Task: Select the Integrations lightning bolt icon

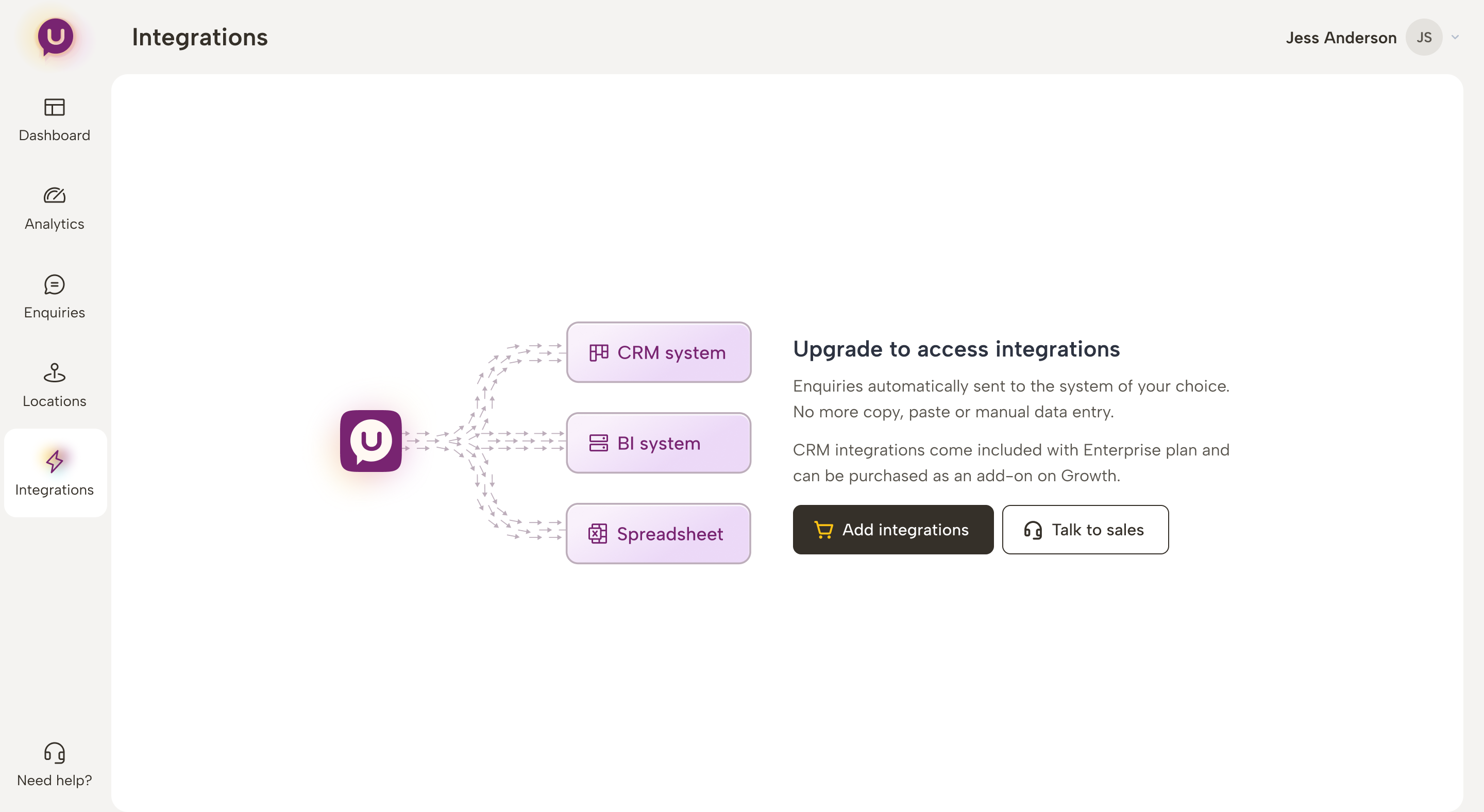Action: pyautogui.click(x=55, y=461)
